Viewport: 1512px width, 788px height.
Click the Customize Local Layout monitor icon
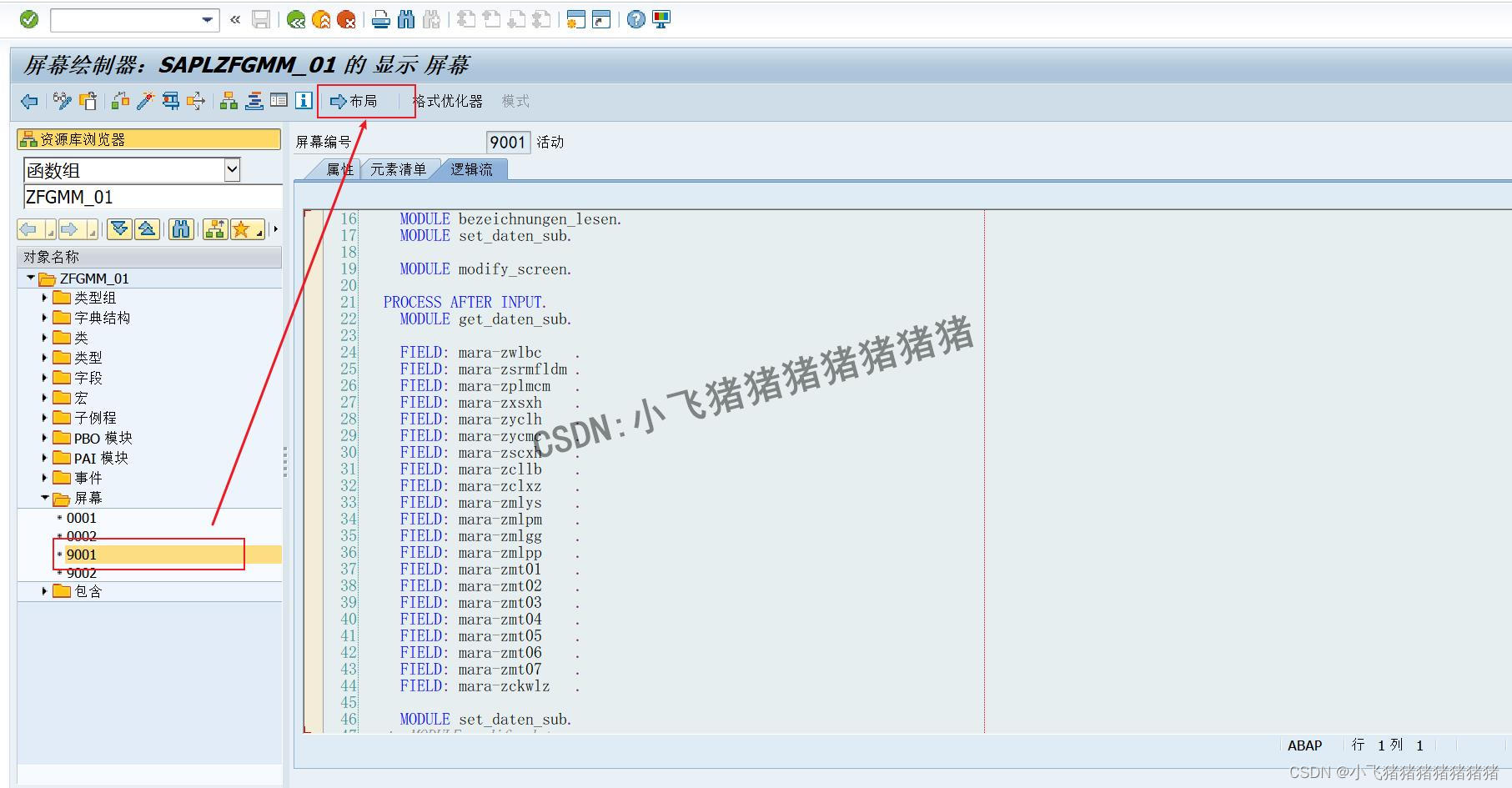(x=661, y=19)
